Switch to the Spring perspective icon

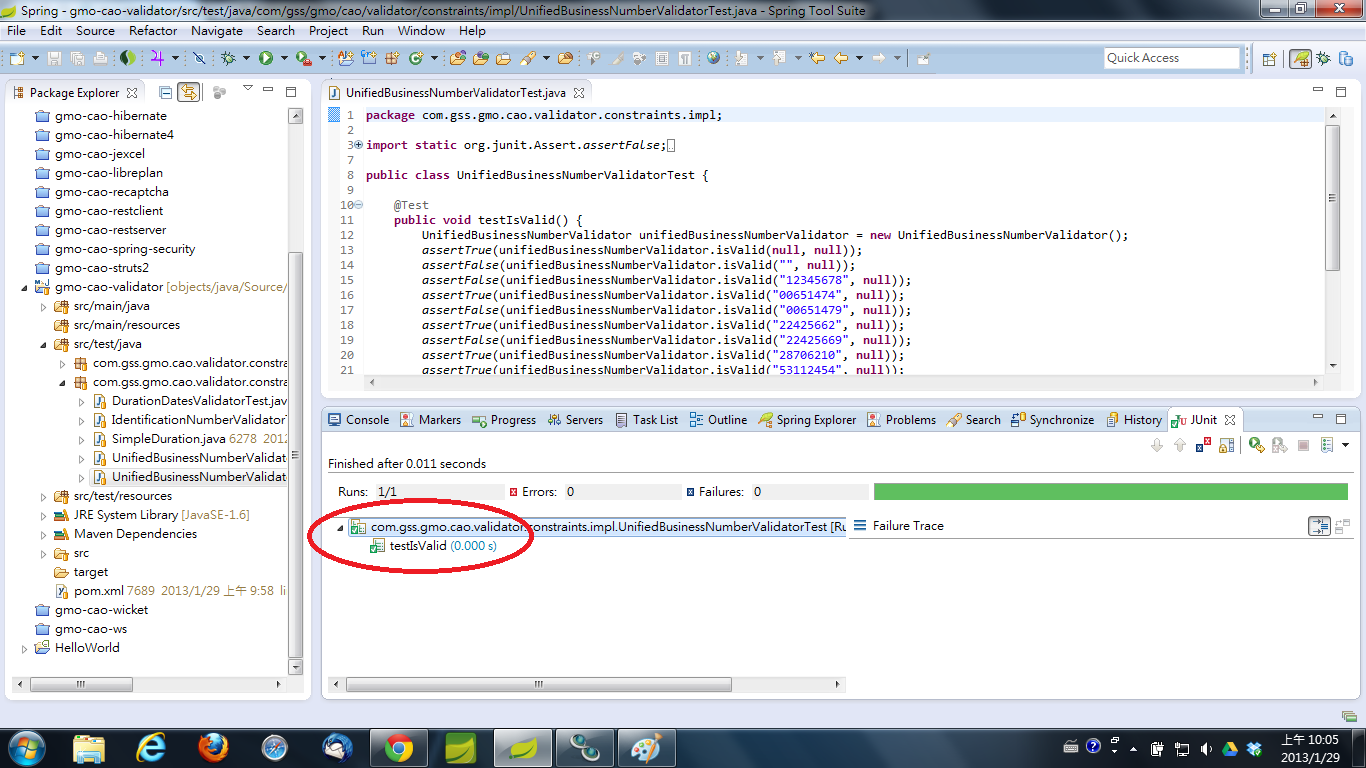[1301, 58]
